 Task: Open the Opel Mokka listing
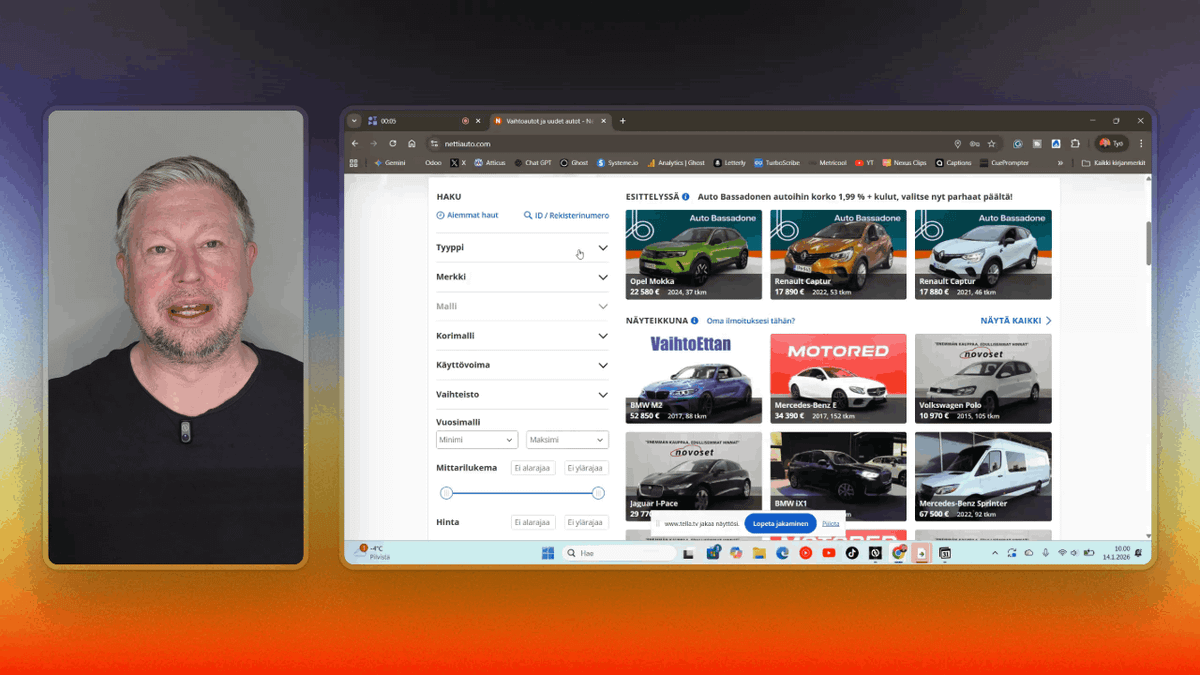pyautogui.click(x=693, y=254)
